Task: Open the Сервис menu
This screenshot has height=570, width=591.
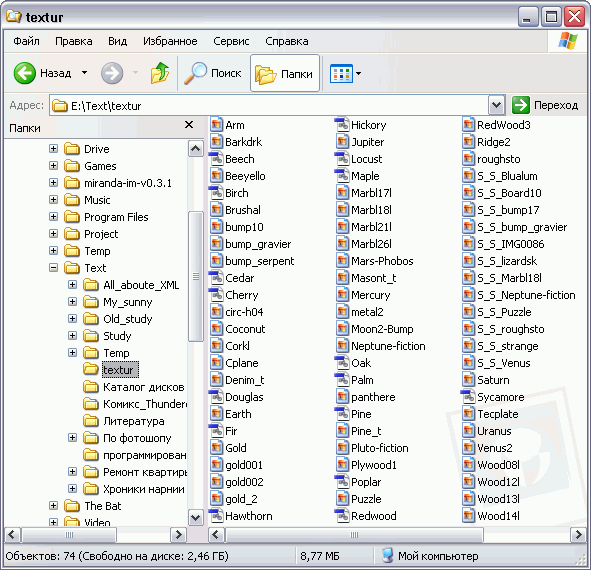Action: point(231,41)
